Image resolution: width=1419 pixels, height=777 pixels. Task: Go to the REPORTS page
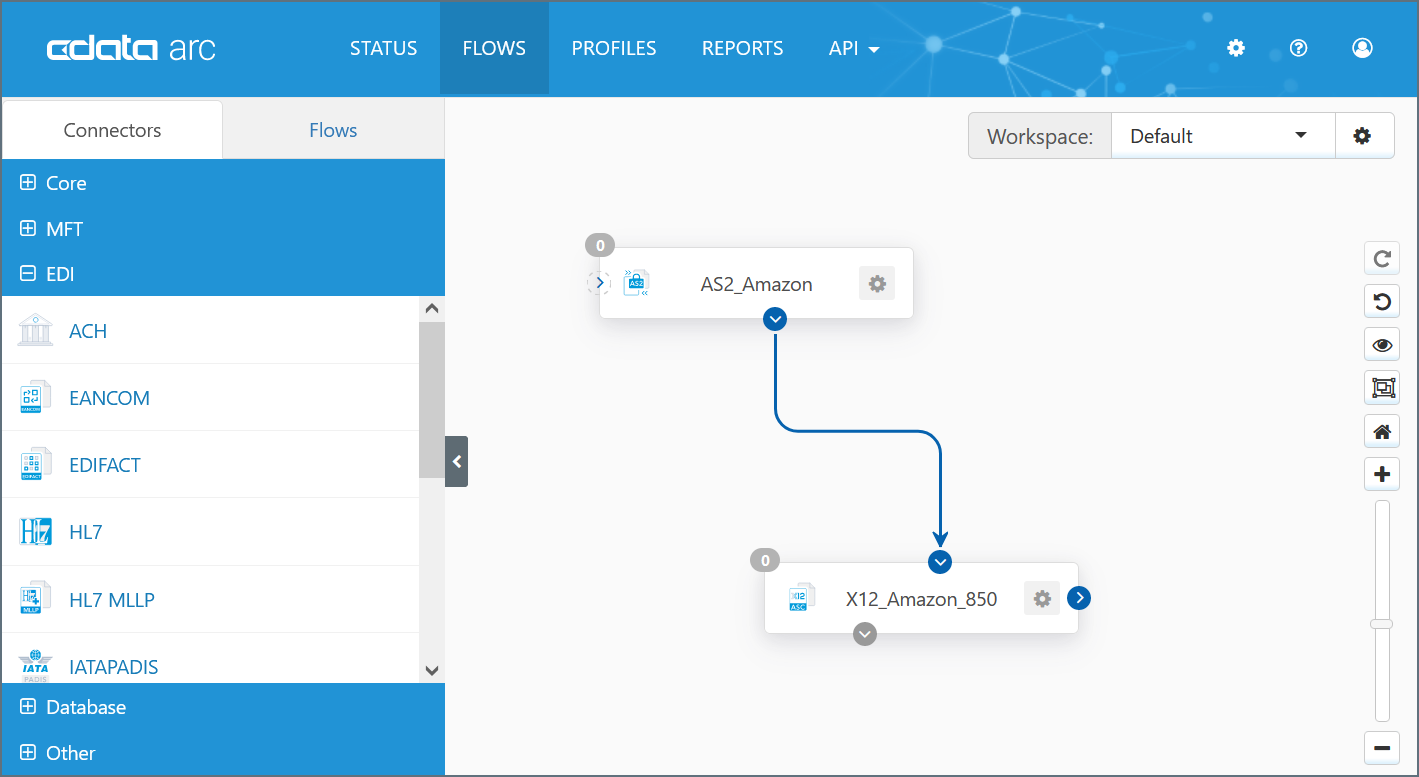click(743, 48)
